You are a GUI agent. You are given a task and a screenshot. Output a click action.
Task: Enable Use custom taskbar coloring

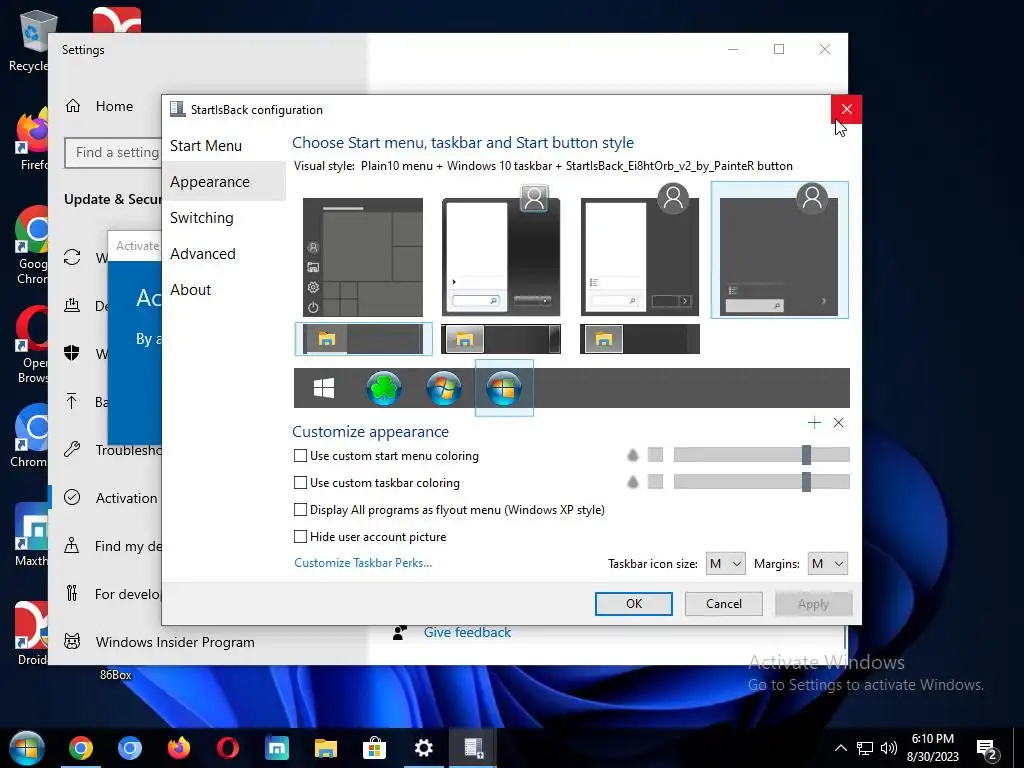click(x=300, y=483)
